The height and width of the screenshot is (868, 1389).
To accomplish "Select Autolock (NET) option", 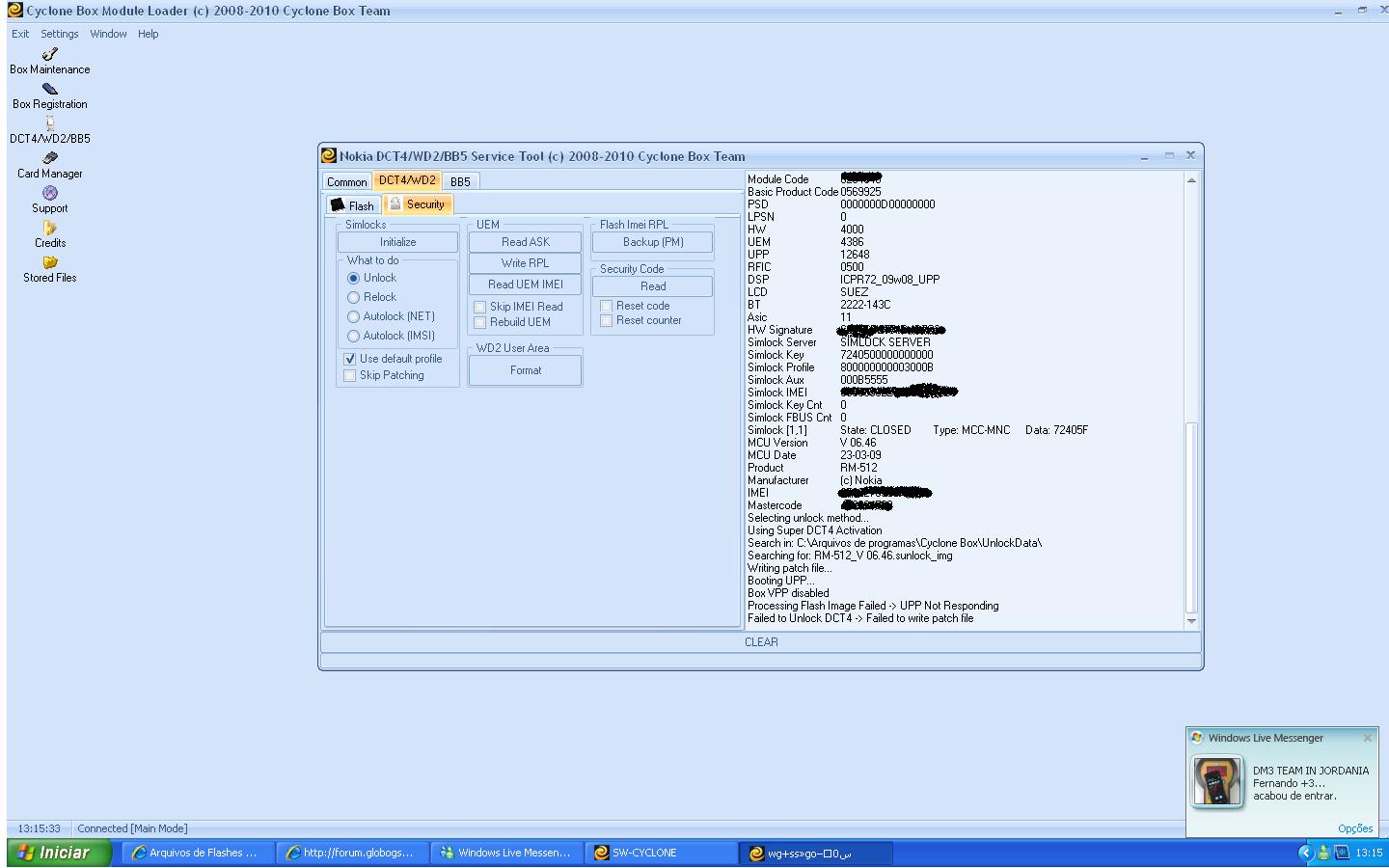I will pos(353,316).
